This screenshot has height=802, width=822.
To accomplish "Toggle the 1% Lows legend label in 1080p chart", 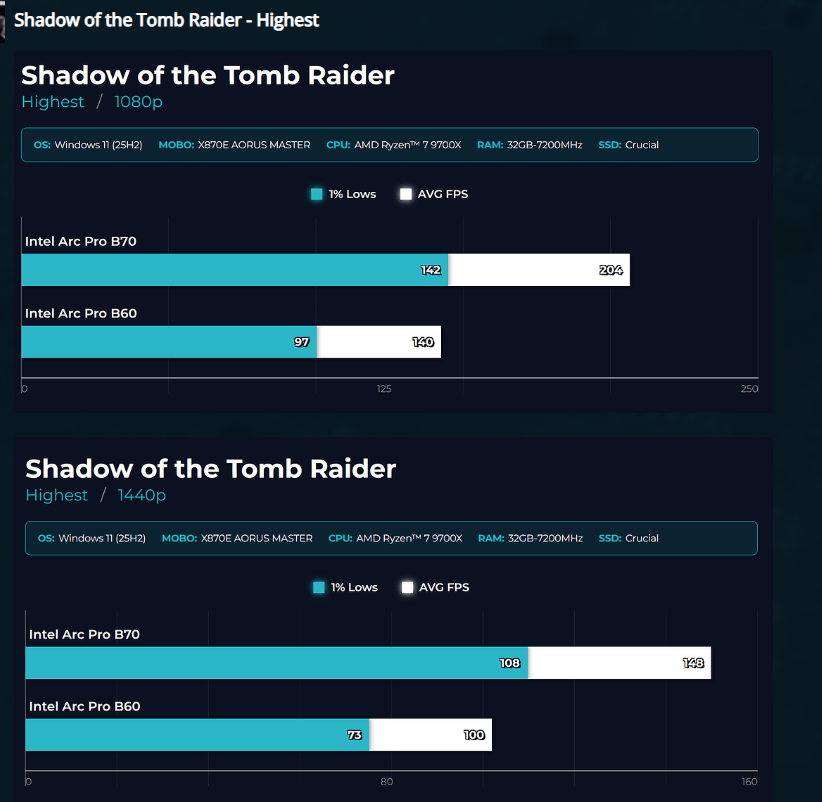I will 352,194.
